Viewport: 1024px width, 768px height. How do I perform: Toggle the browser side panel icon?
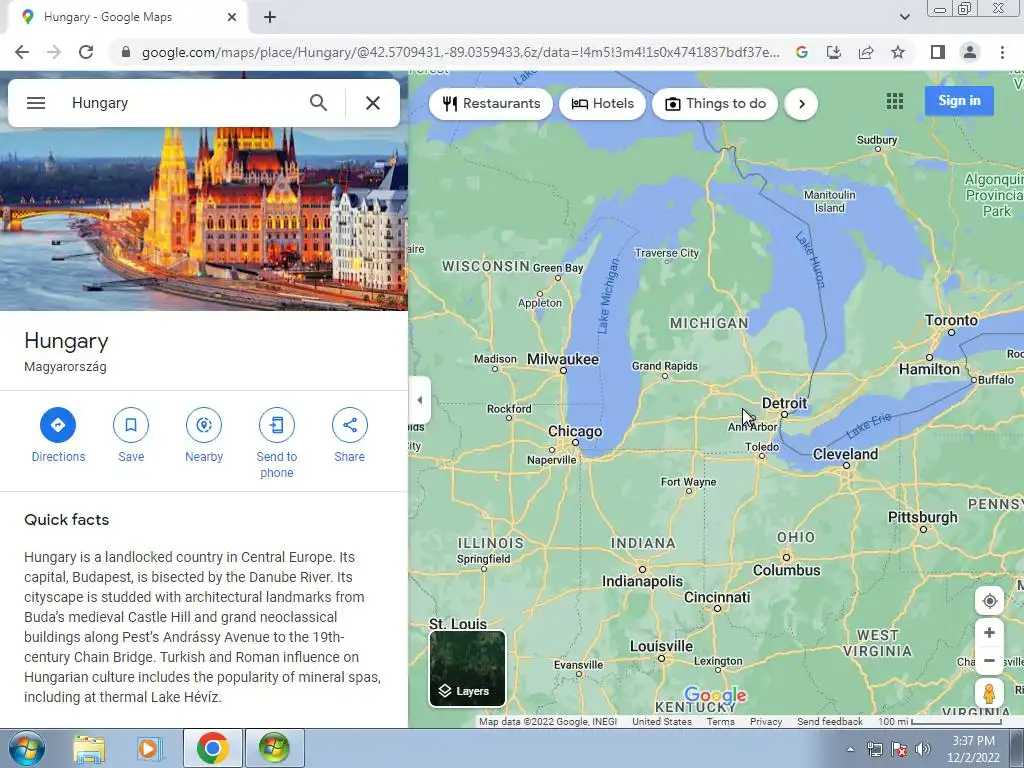tap(938, 52)
